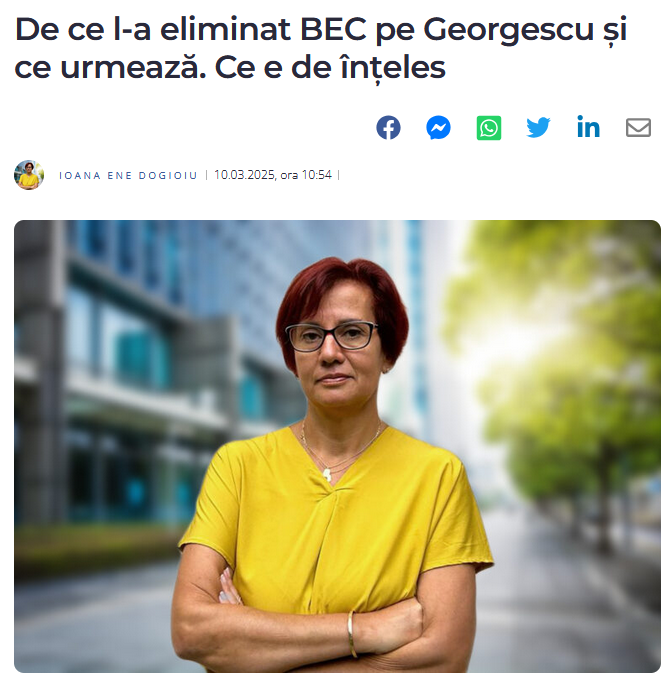This screenshot has height=688, width=672.
Task: Open the round author avatar thumbnail
Action: [x=29, y=175]
